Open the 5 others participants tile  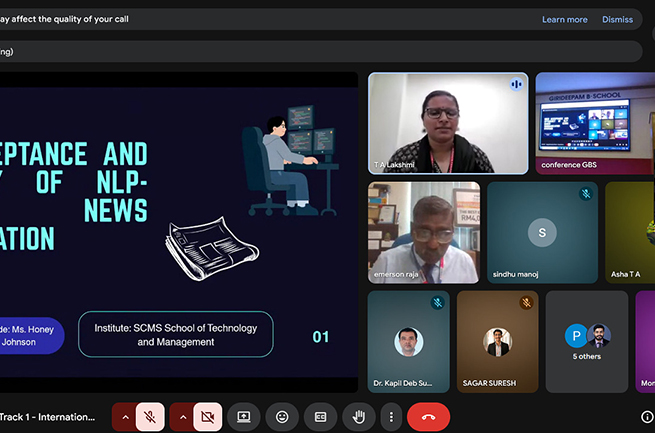tap(587, 341)
